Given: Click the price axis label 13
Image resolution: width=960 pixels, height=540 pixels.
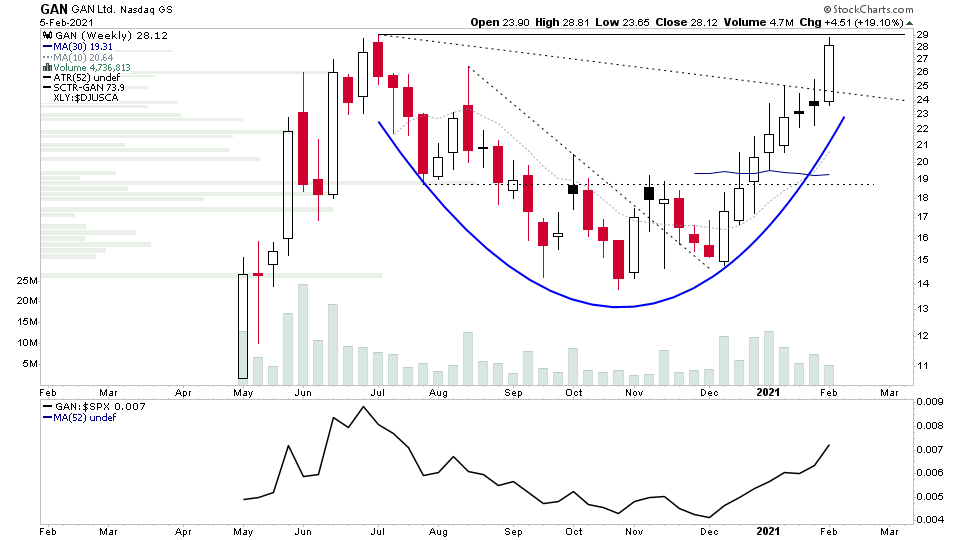Looking at the screenshot, I should [923, 309].
